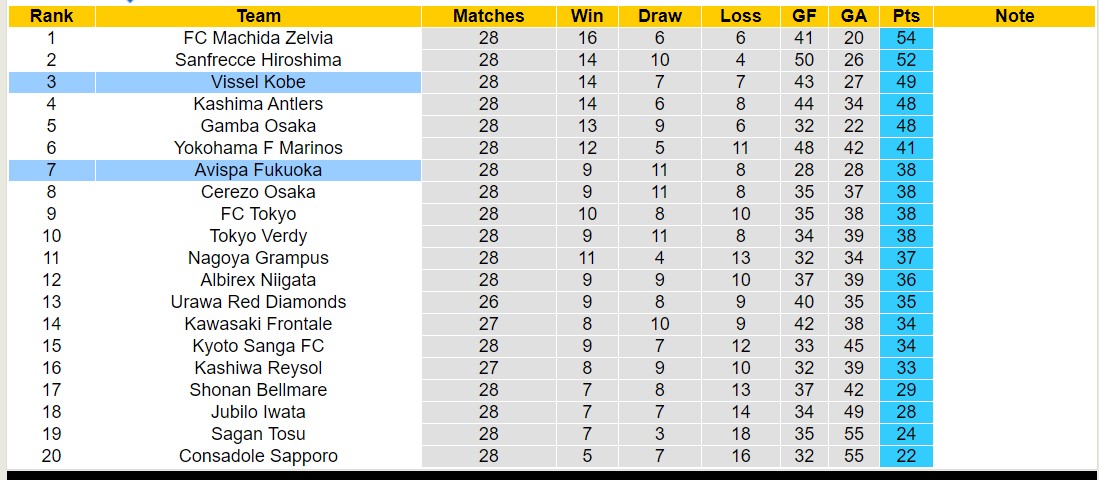Click the 54 points cell for Machida
The height and width of the screenshot is (480, 1099).
point(906,38)
